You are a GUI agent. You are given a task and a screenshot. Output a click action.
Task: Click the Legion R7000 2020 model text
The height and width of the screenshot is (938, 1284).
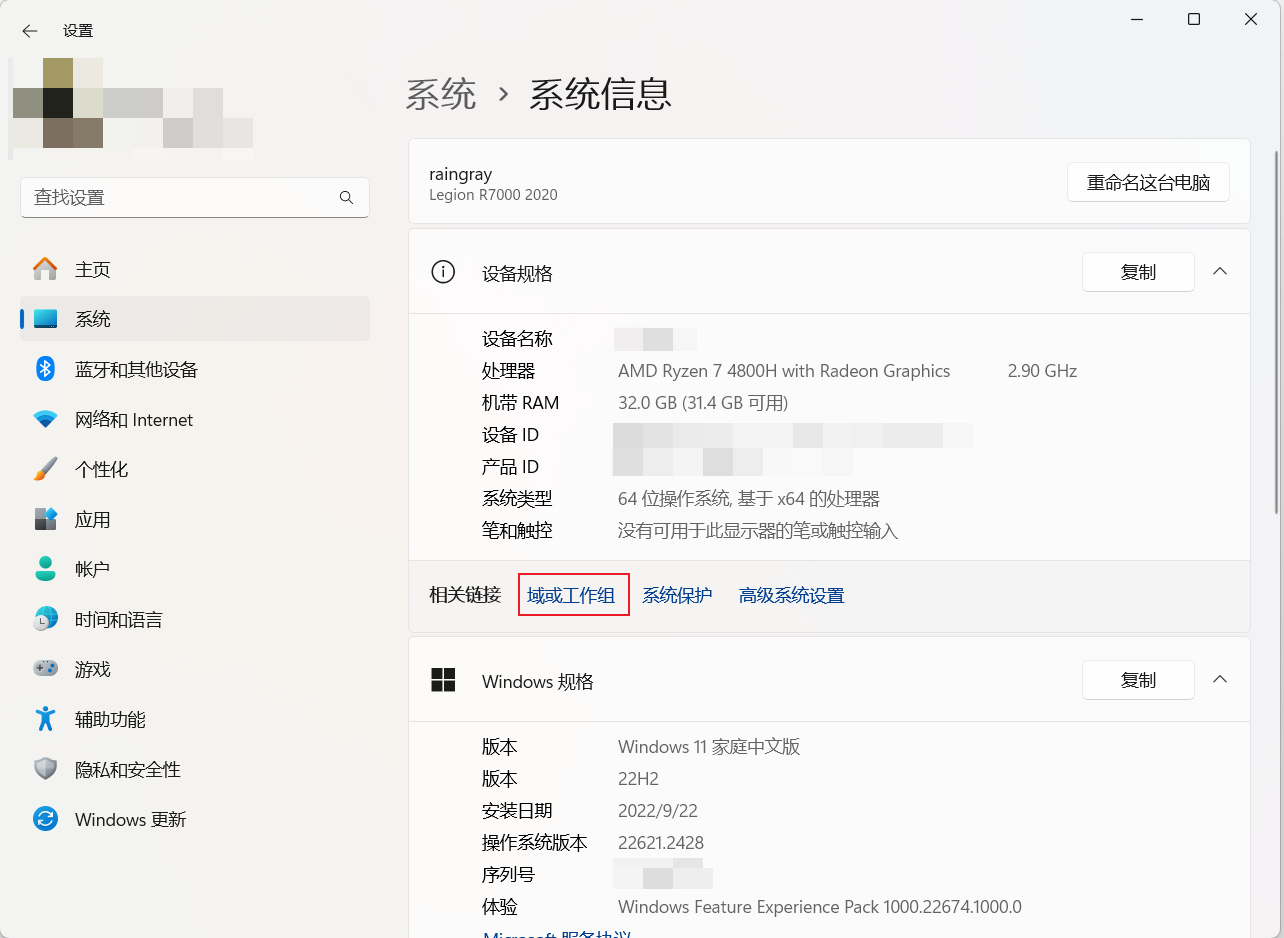click(493, 195)
